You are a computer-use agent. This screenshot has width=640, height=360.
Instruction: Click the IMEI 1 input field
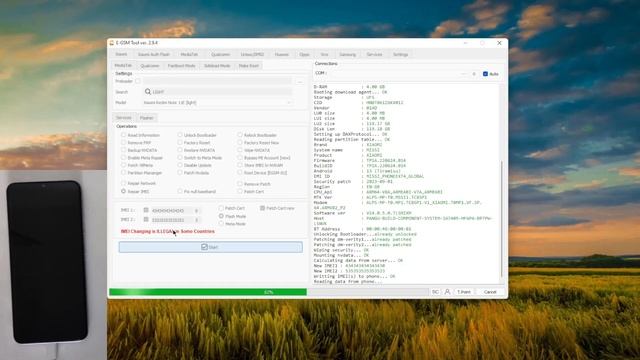click(172, 211)
